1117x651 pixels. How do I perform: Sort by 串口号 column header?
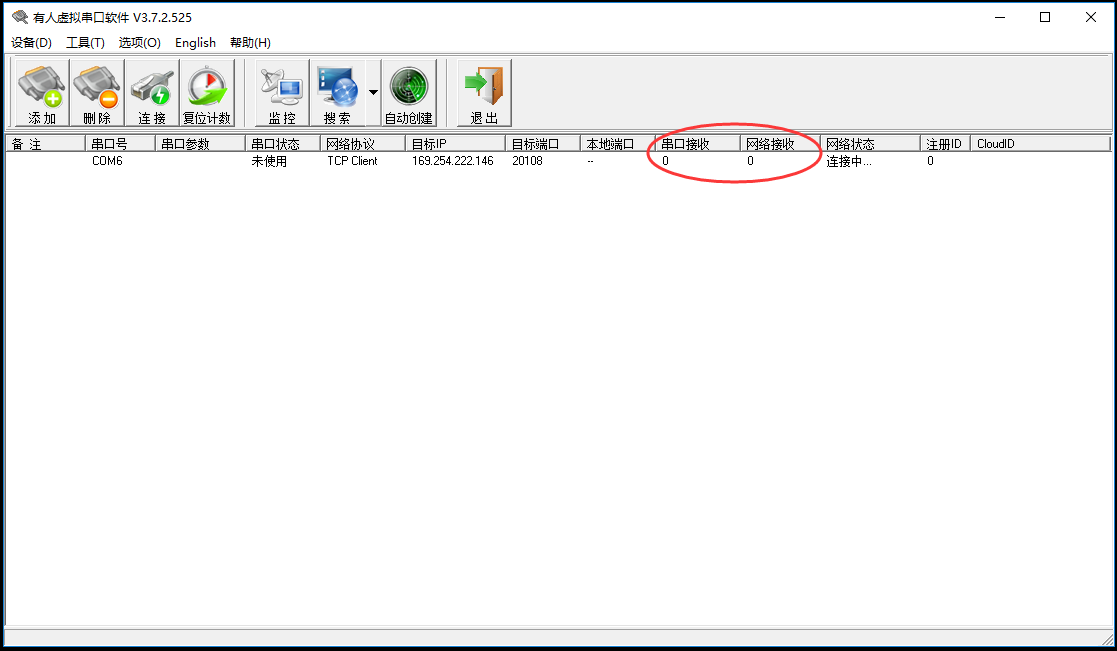[119, 144]
